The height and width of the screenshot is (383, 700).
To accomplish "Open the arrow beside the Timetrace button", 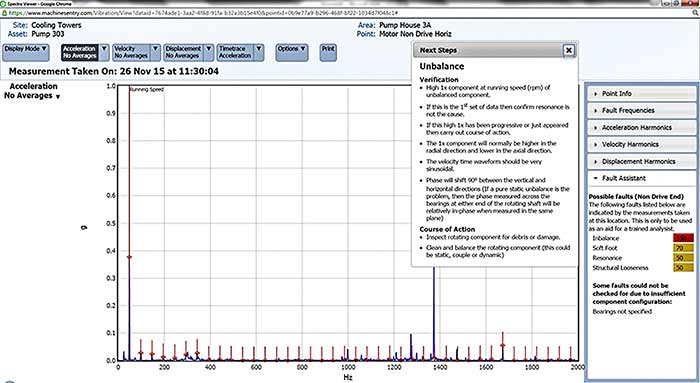I will pyautogui.click(x=259, y=52).
